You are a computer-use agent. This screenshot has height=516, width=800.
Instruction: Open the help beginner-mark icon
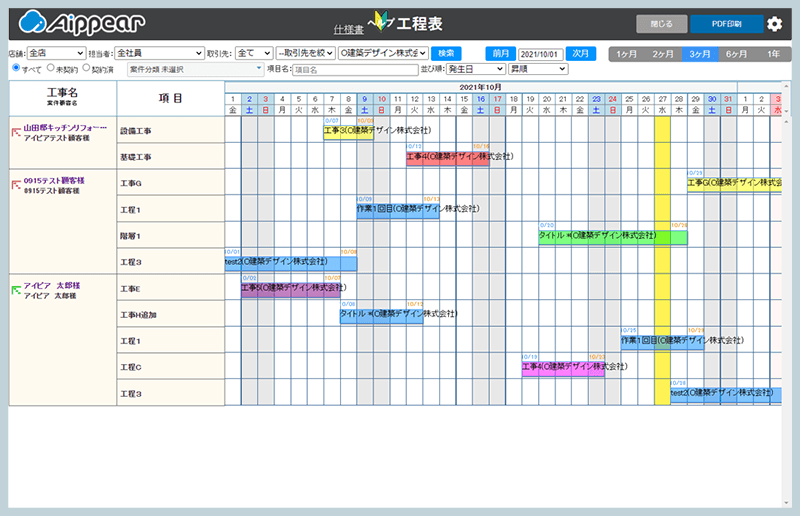pyautogui.click(x=381, y=21)
